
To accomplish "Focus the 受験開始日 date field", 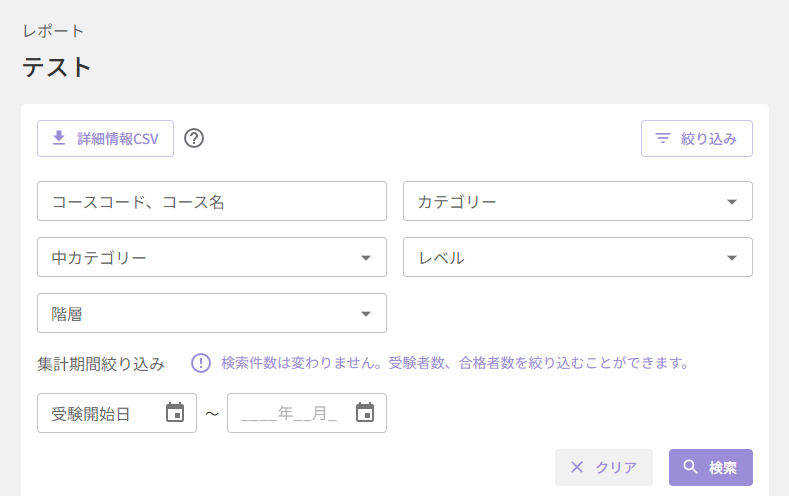I will coord(117,413).
